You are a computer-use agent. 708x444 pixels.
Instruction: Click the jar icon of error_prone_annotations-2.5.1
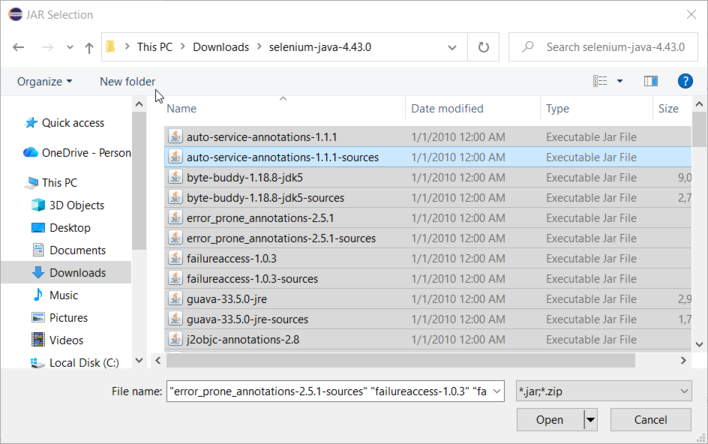tap(175, 218)
